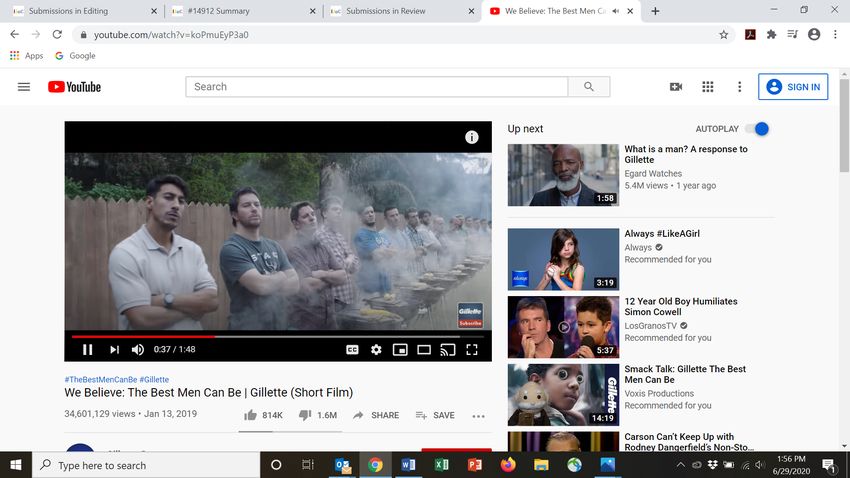
Task: Open the media control icon in toolbar
Action: (x=793, y=35)
